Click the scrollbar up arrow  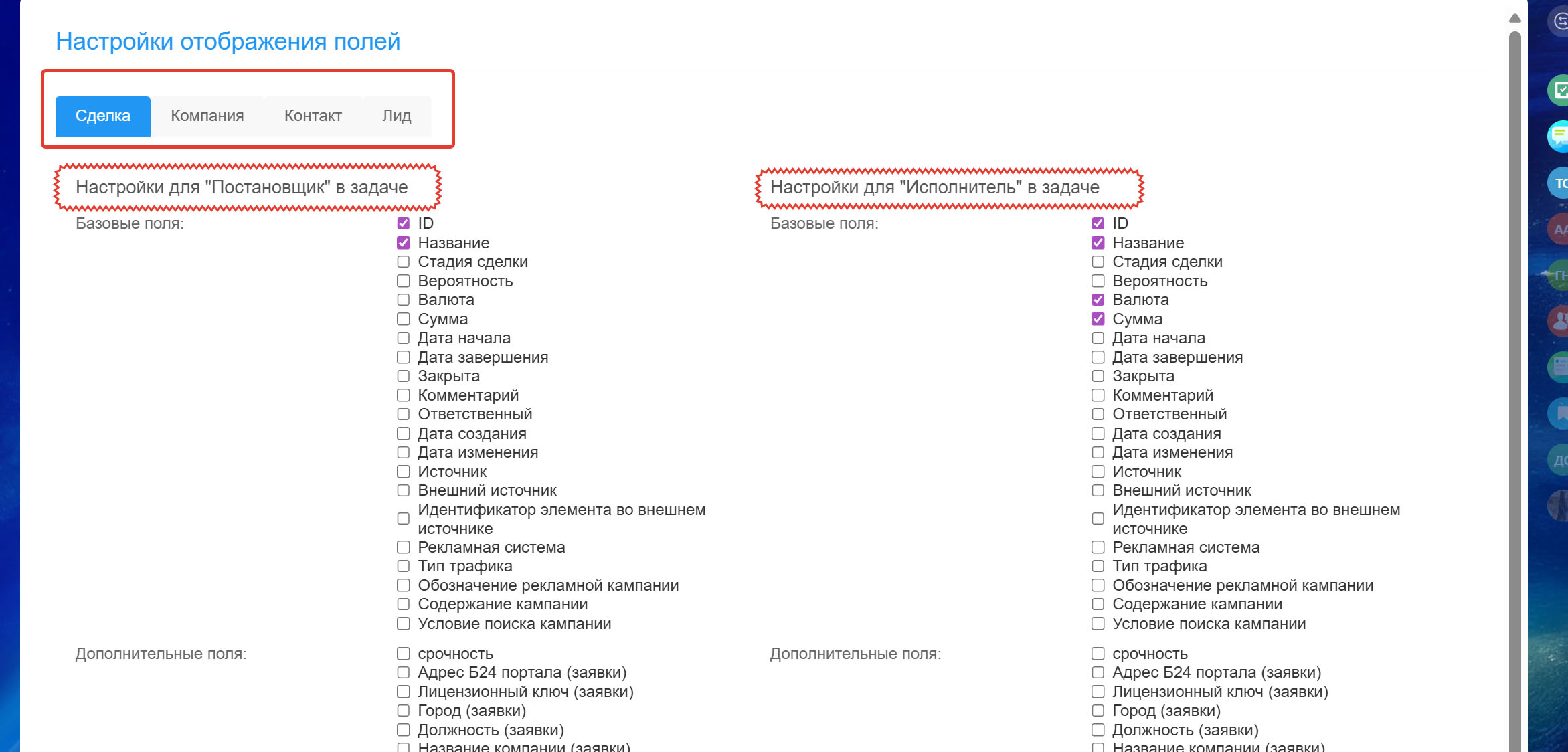coord(1515,18)
